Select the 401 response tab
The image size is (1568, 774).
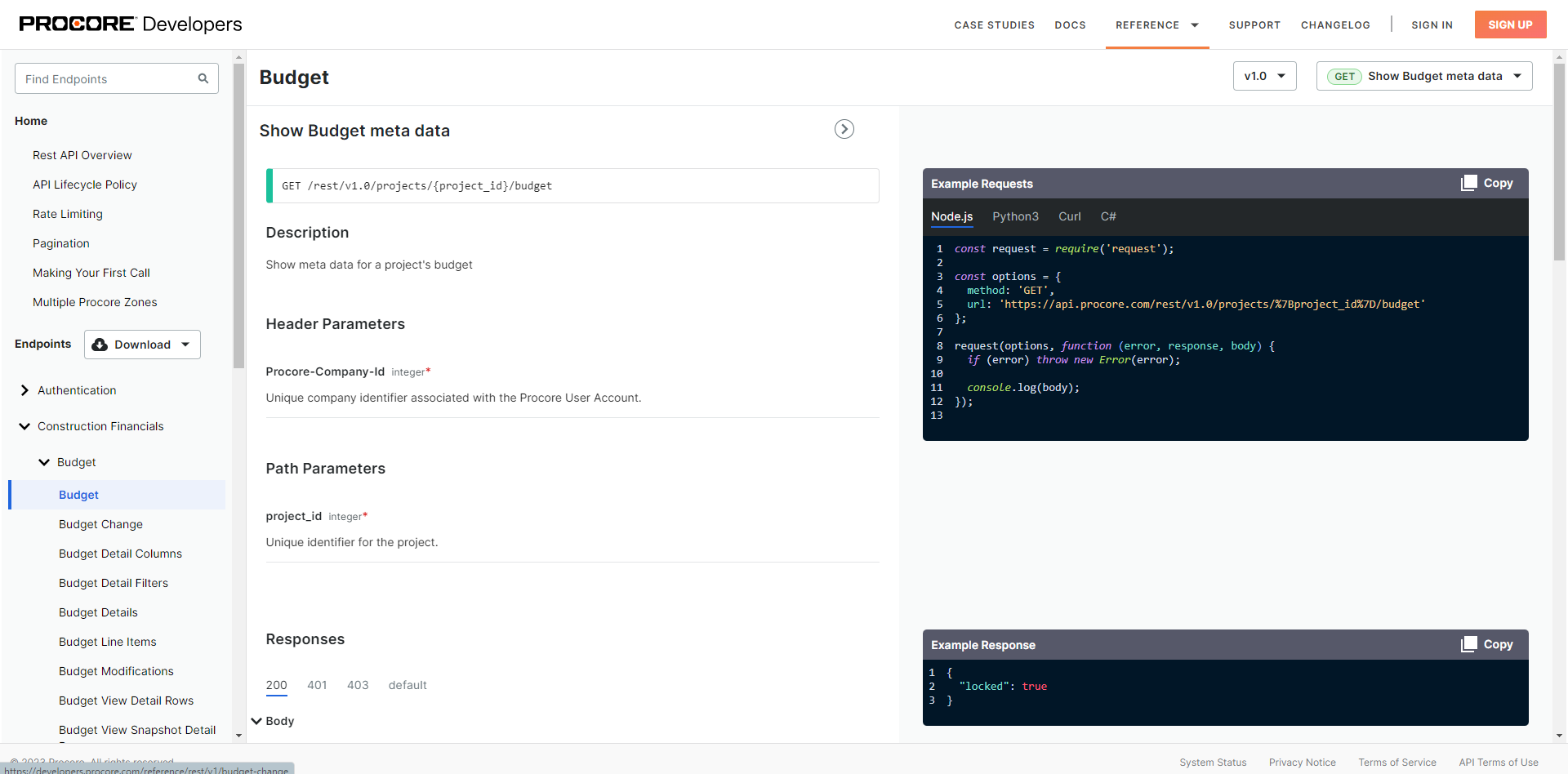click(317, 685)
